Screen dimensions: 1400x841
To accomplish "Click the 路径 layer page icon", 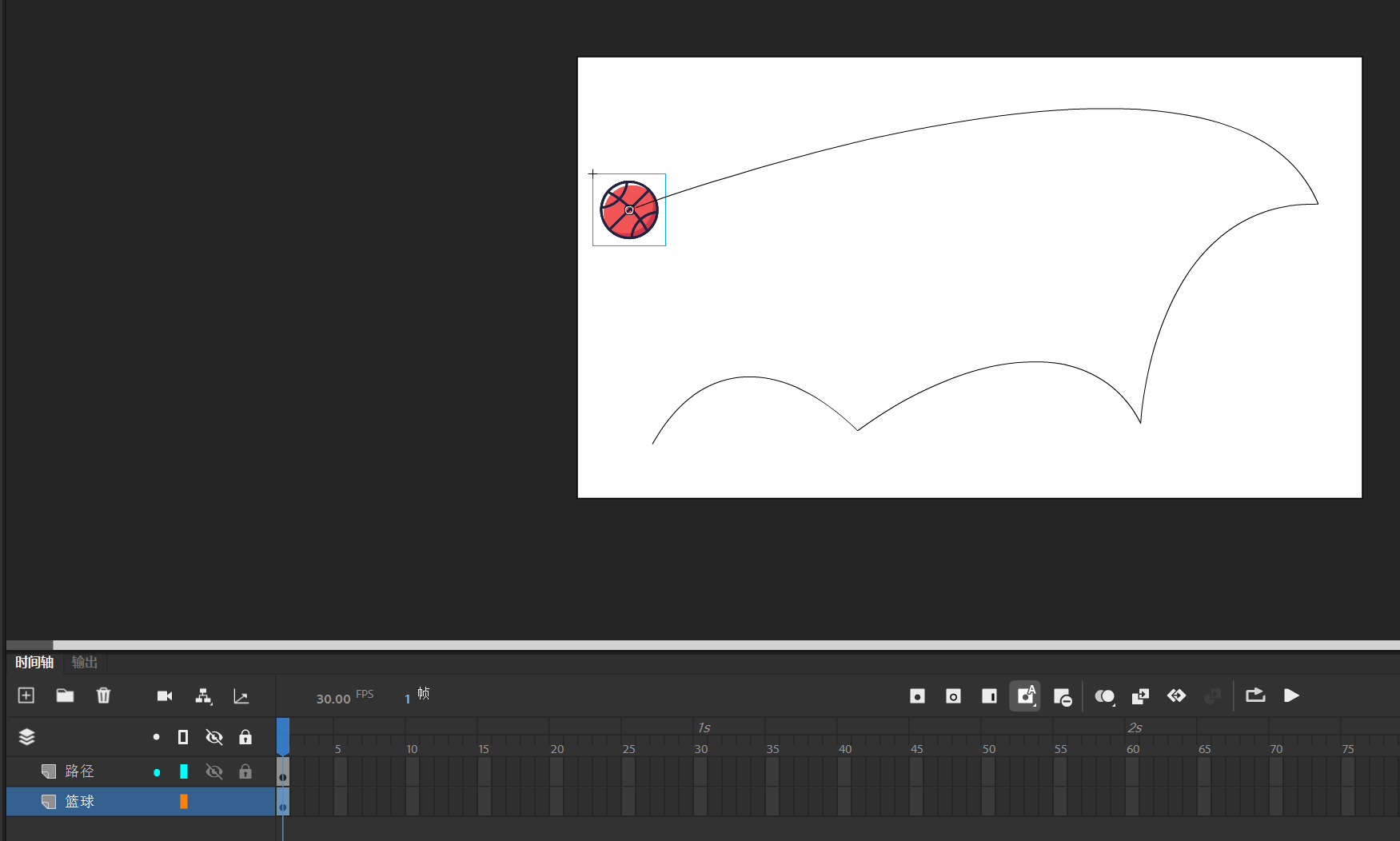I will [x=49, y=771].
